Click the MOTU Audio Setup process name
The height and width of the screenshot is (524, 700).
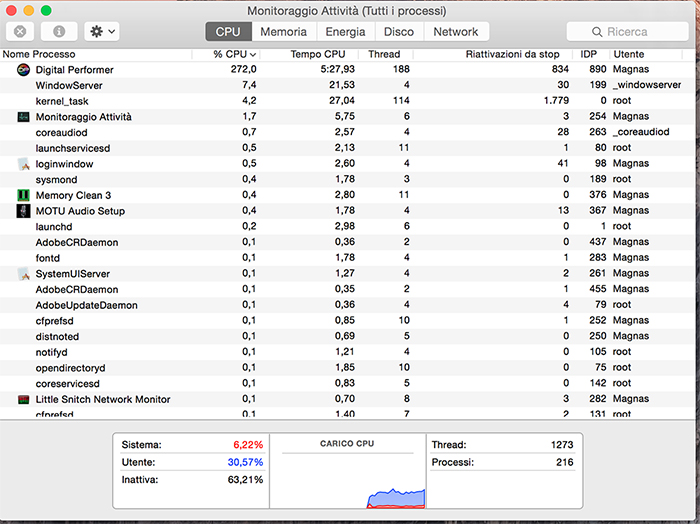click(80, 211)
